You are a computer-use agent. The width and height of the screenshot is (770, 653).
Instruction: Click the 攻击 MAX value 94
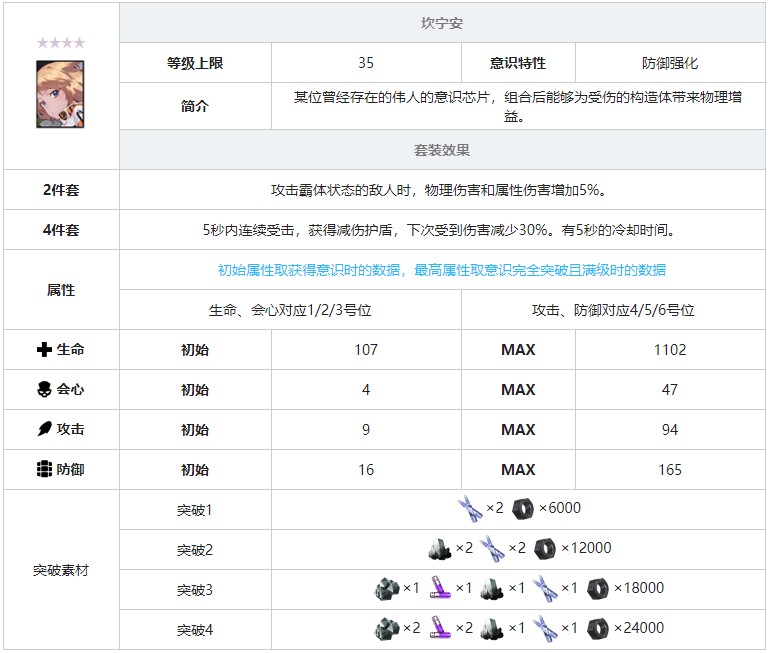pos(670,430)
